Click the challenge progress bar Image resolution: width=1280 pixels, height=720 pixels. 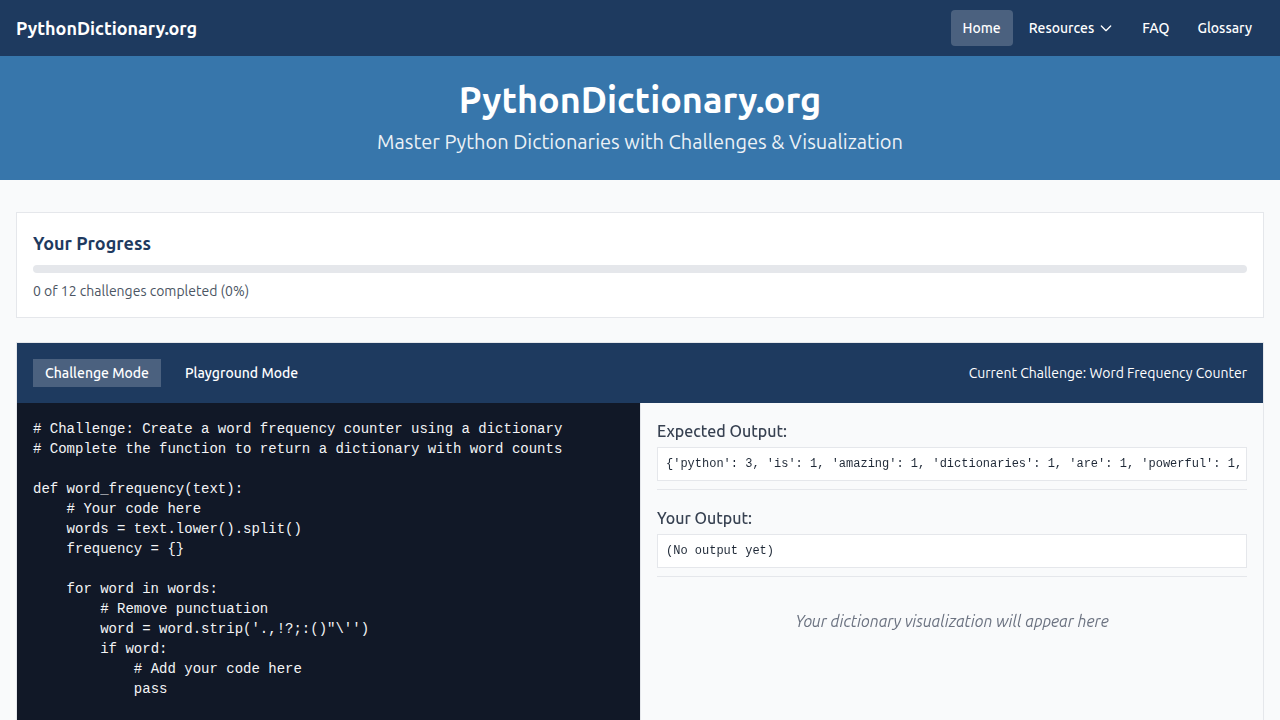pyautogui.click(x=640, y=269)
